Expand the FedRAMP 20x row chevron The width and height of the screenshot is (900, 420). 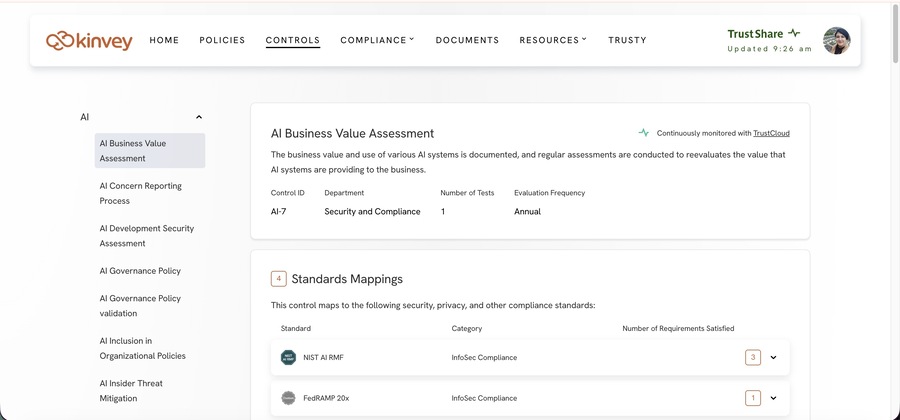tap(773, 398)
